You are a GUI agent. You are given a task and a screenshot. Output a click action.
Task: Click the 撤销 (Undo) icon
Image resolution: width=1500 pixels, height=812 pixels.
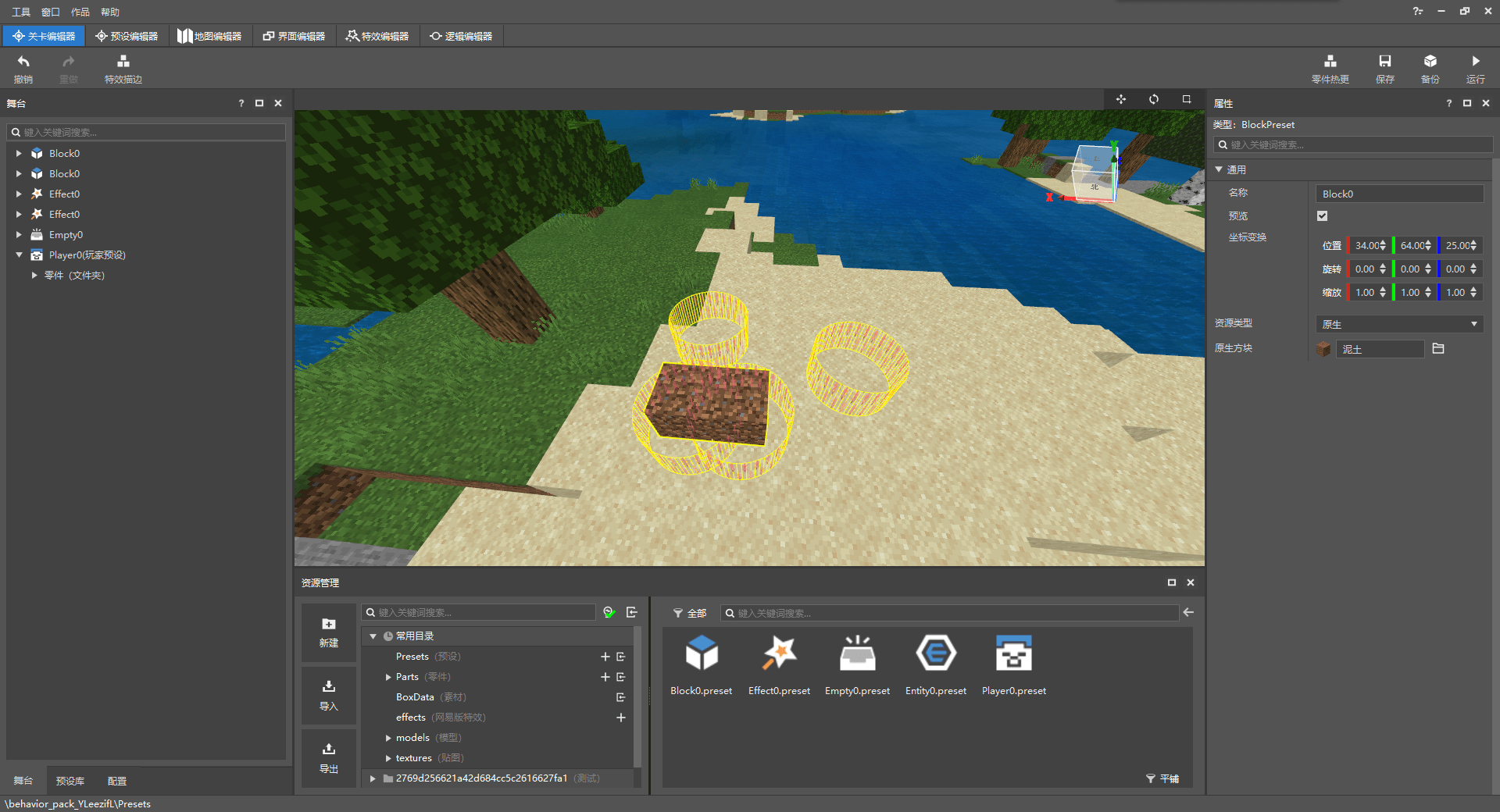click(x=23, y=68)
